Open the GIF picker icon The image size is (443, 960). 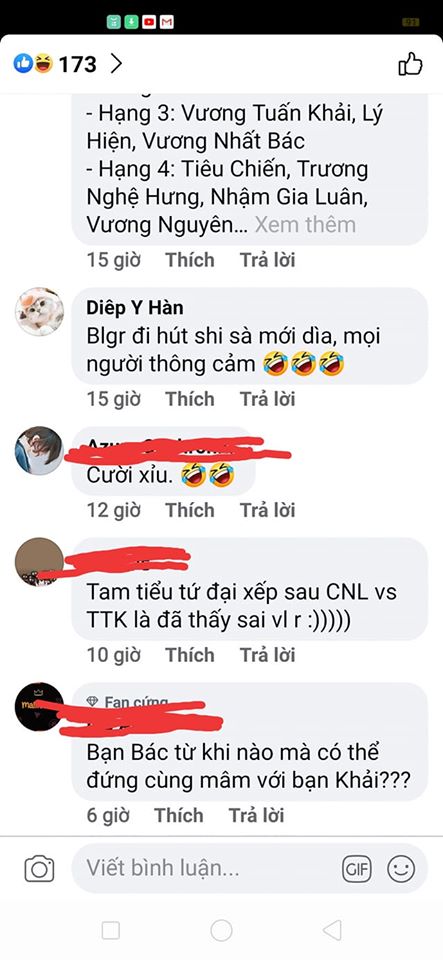tap(357, 869)
